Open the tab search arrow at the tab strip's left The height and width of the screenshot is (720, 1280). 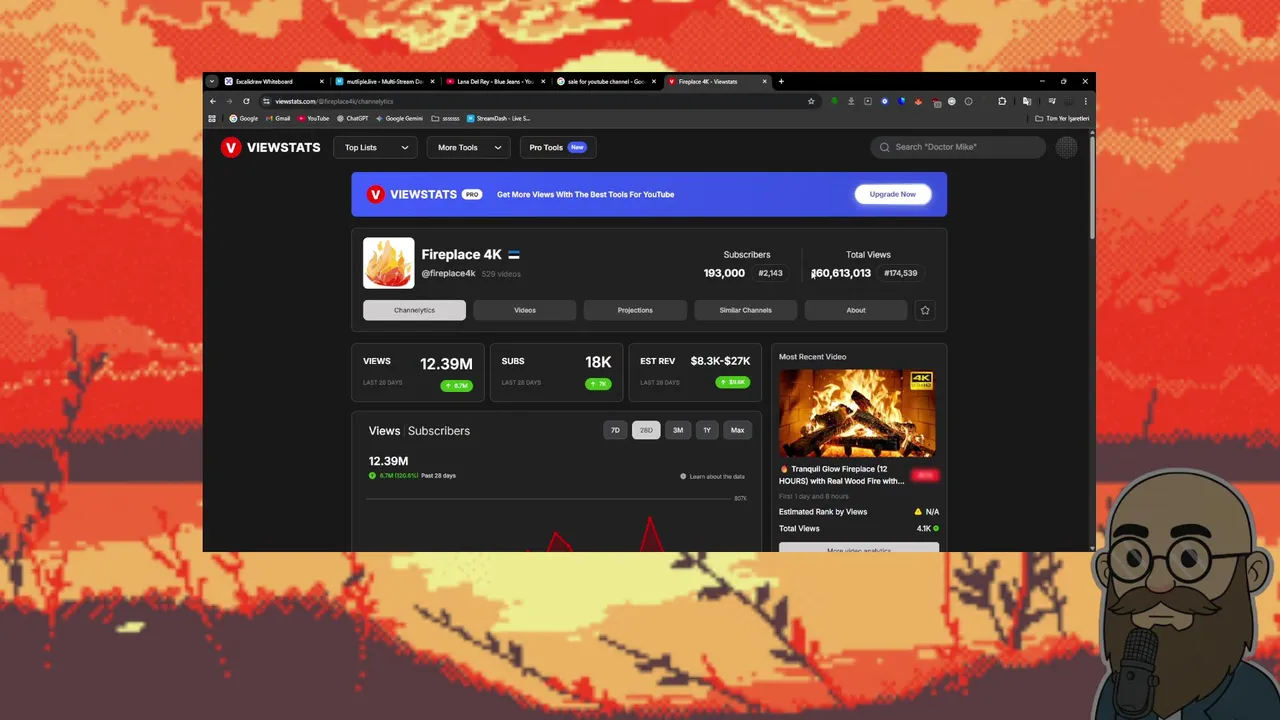click(x=212, y=81)
